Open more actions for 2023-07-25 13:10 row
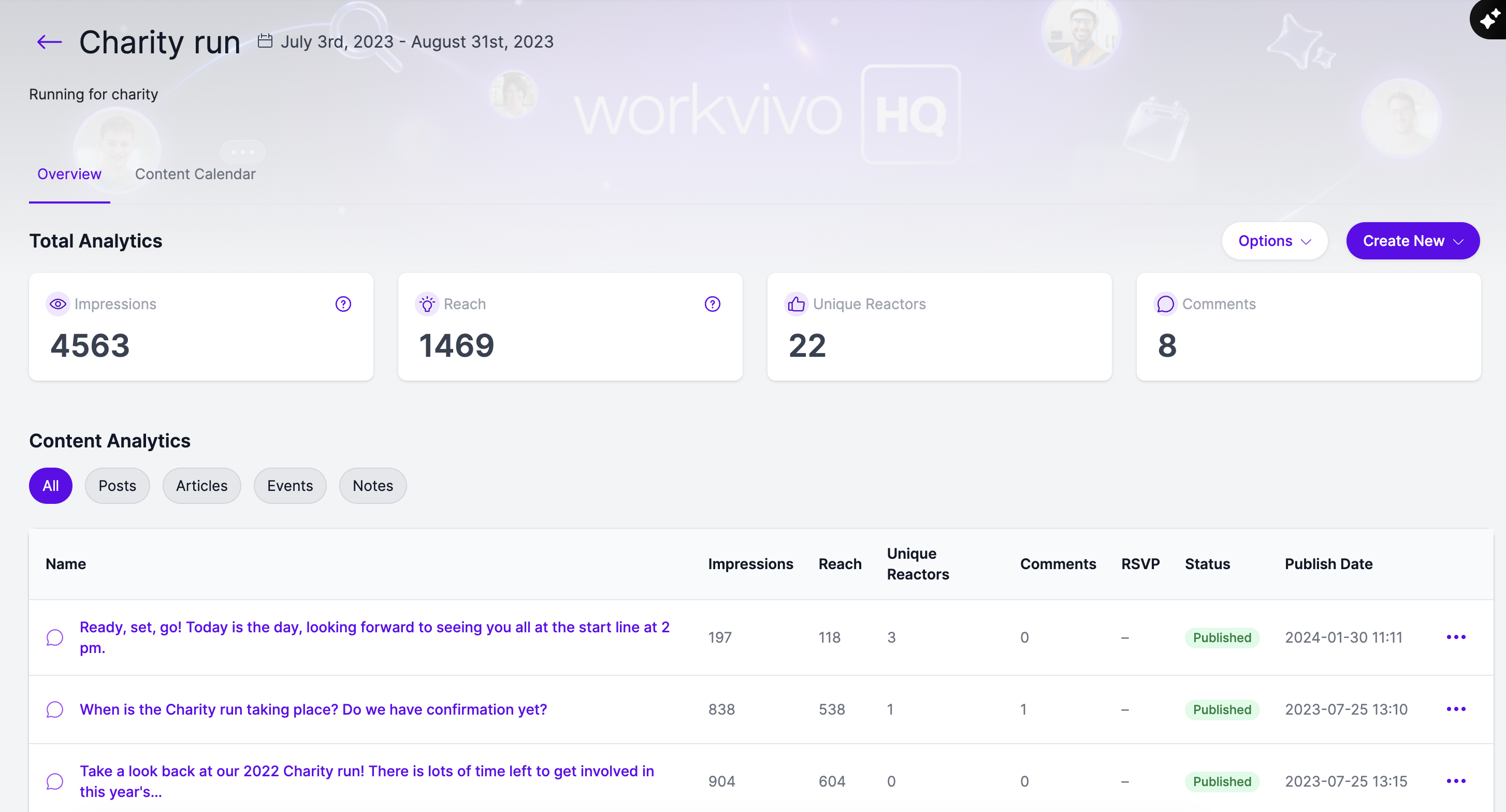 1456,708
